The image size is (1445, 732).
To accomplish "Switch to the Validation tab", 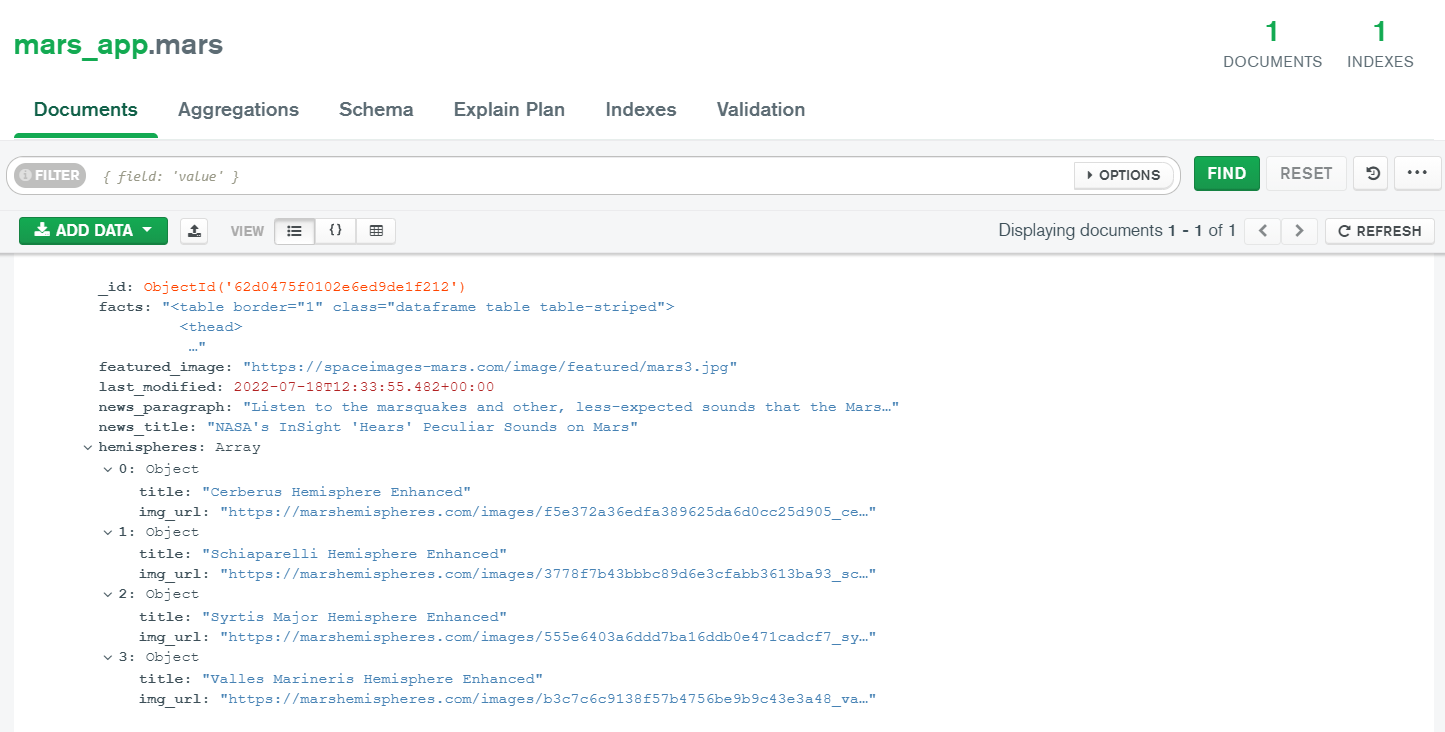I will [x=761, y=110].
